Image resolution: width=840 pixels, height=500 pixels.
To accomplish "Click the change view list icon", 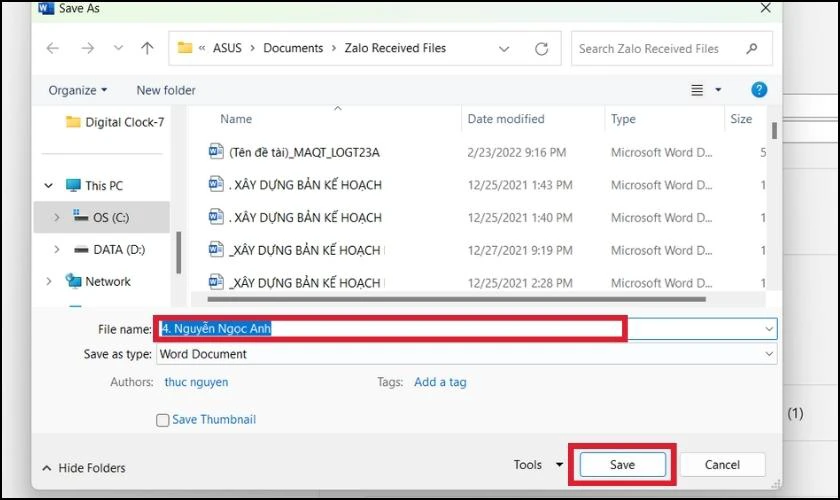I will [x=696, y=90].
